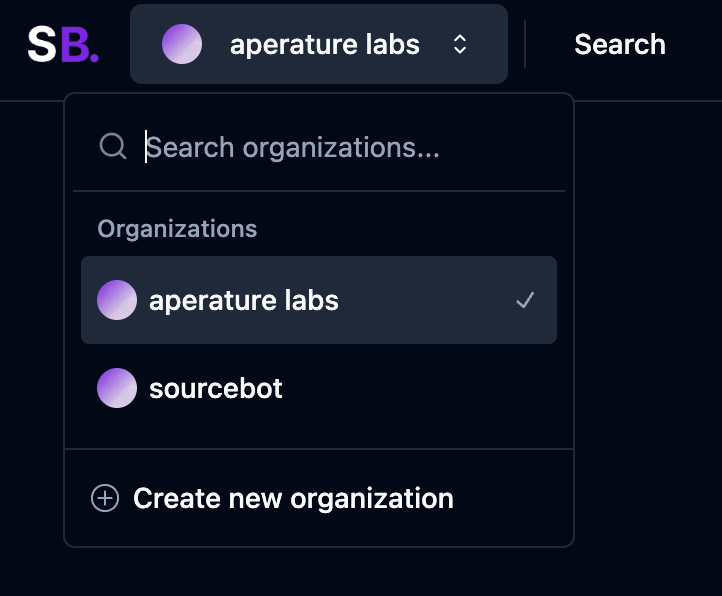
Task: Click the magnifying glass icon in the organization search
Action: pos(113,147)
